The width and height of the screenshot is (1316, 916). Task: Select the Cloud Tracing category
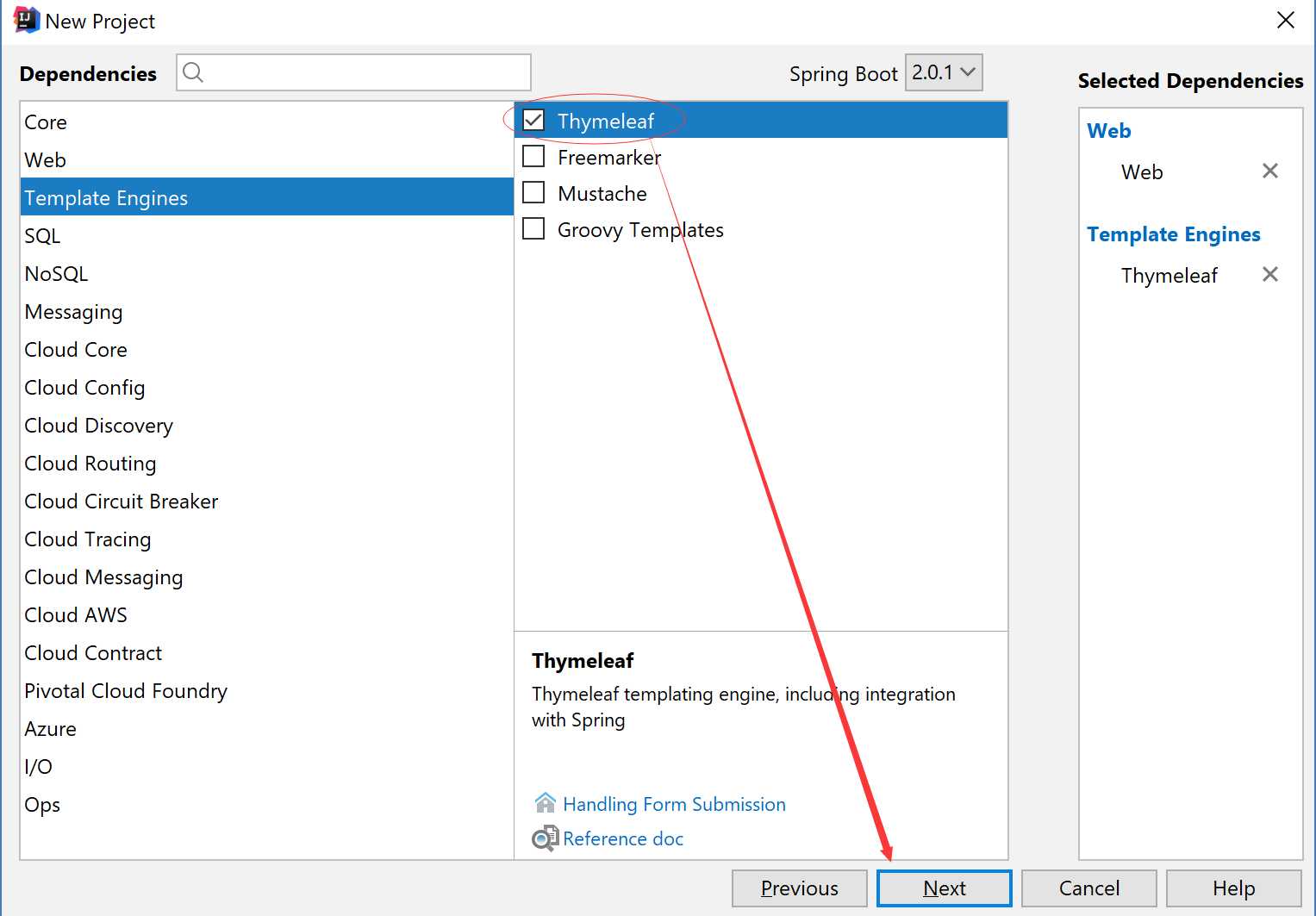pyautogui.click(x=266, y=539)
